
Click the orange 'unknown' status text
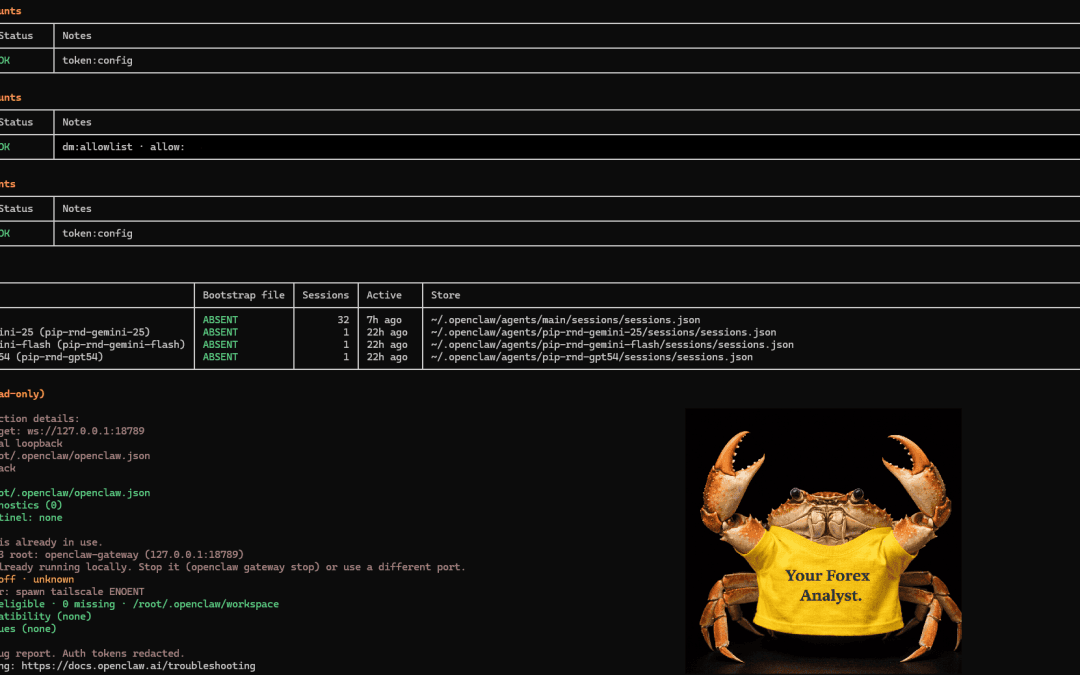click(53, 578)
